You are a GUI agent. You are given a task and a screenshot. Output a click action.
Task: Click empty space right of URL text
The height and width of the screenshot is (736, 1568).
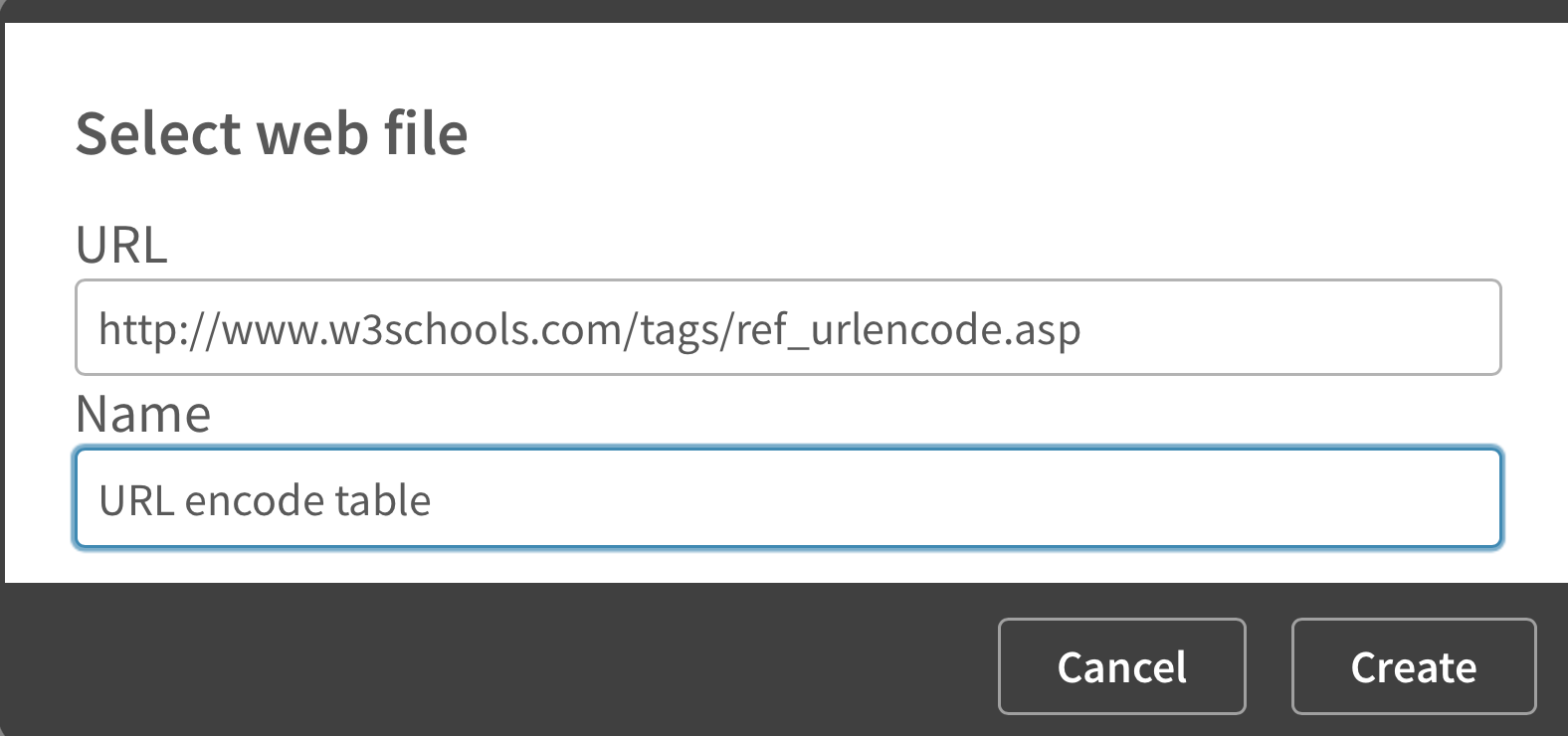[1293, 328]
